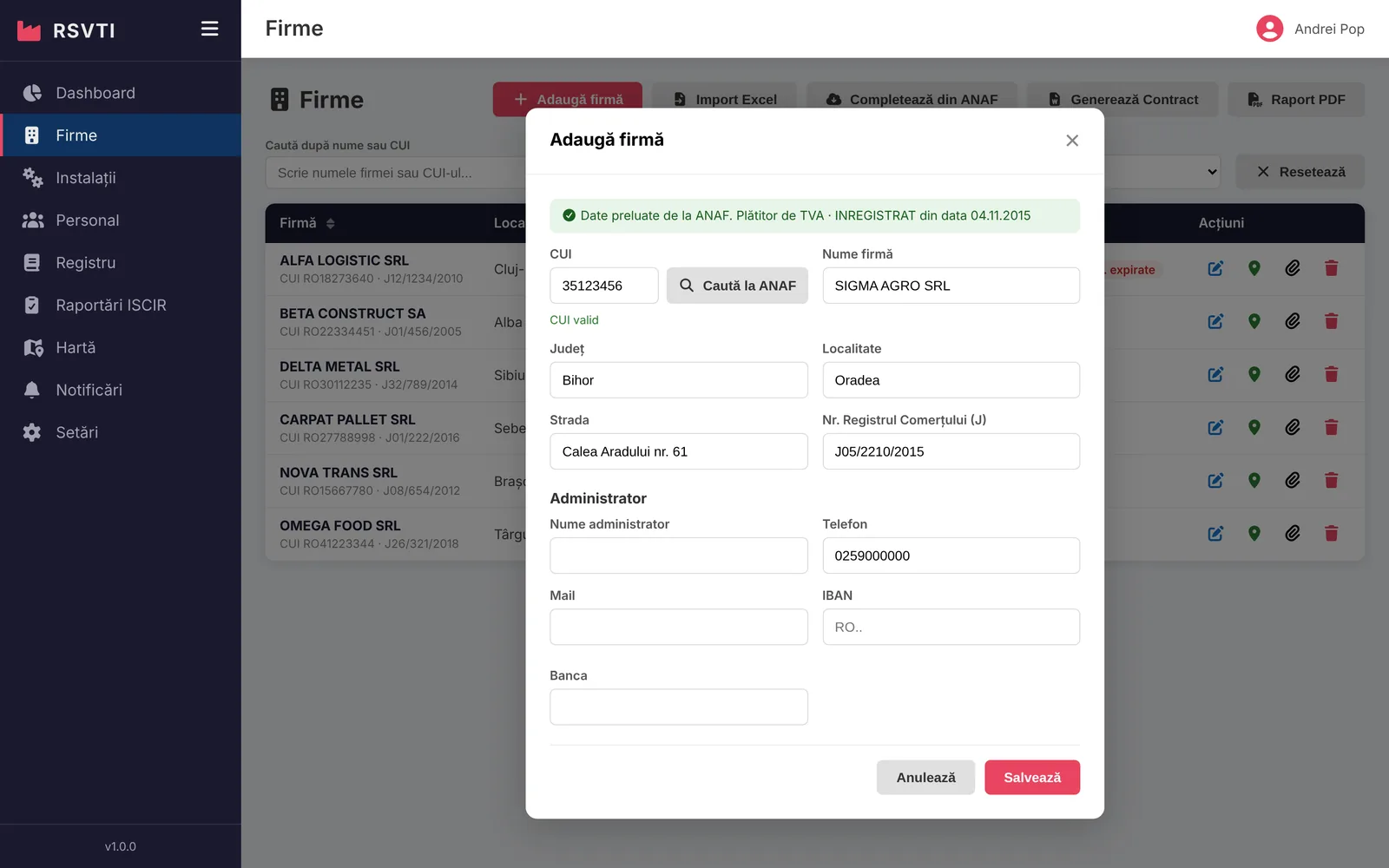Click the CUI input field
Image resolution: width=1389 pixels, height=868 pixels.
(604, 286)
